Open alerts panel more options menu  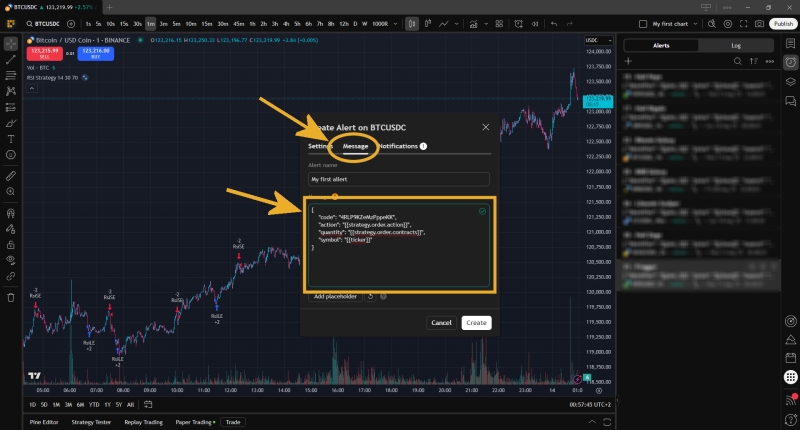[x=769, y=61]
